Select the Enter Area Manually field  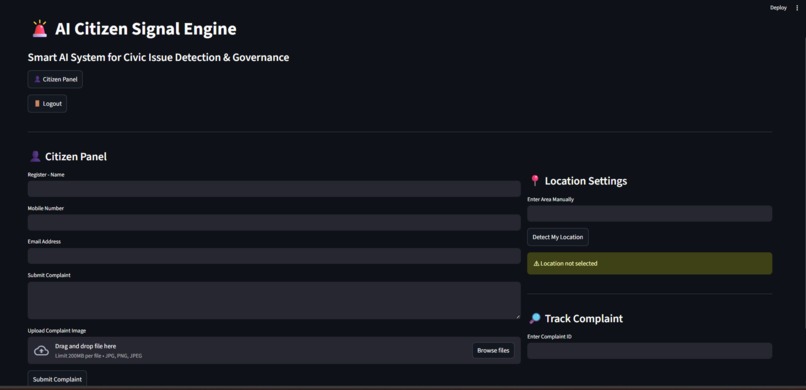coord(649,214)
